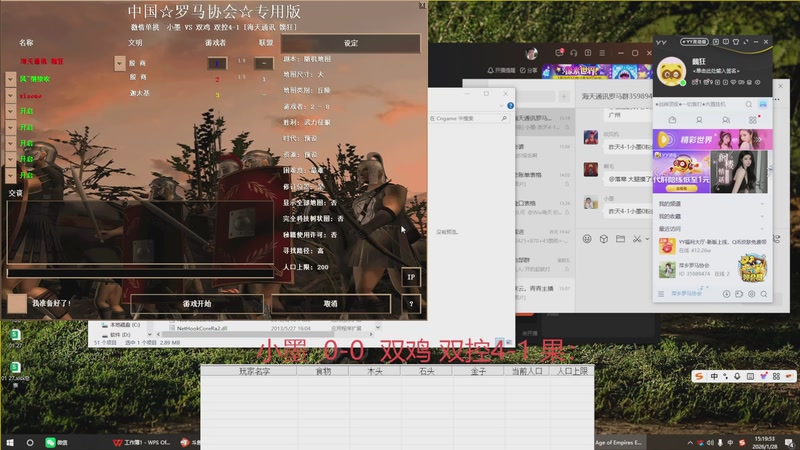Select NetHookCoreRa2.dll file in Explorer

click(x=201, y=328)
